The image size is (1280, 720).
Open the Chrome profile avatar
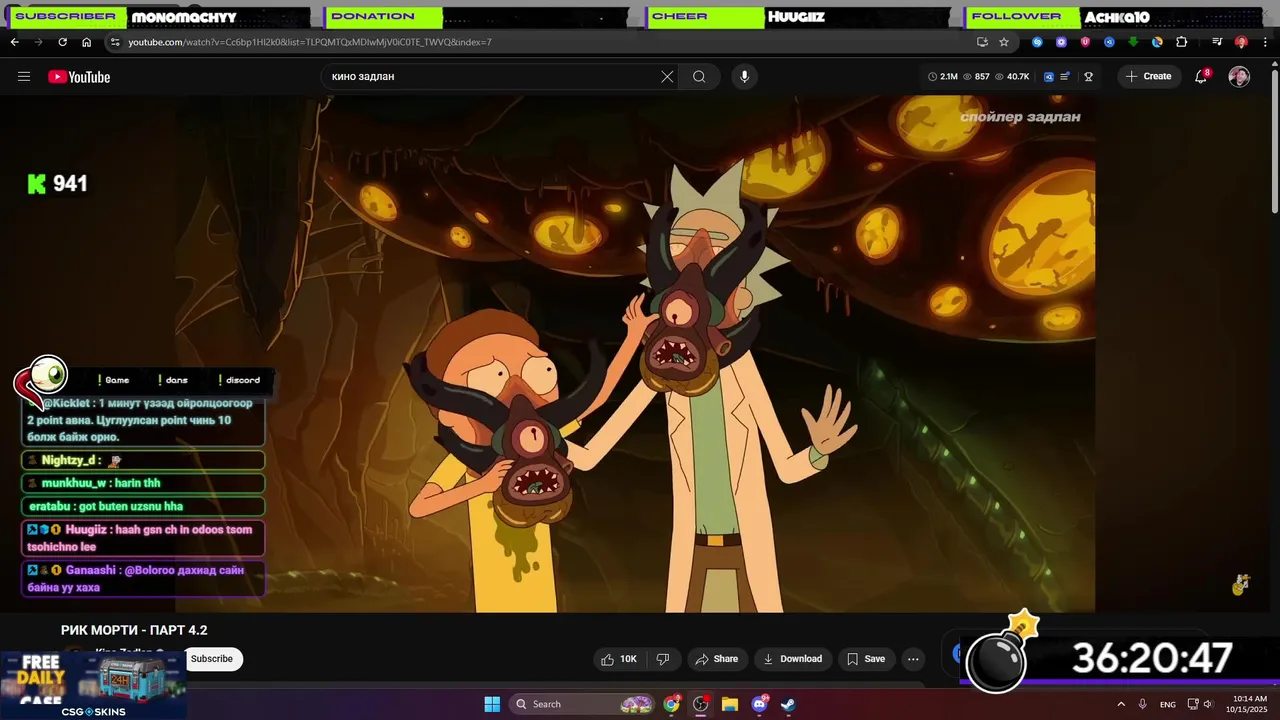coord(1241,42)
